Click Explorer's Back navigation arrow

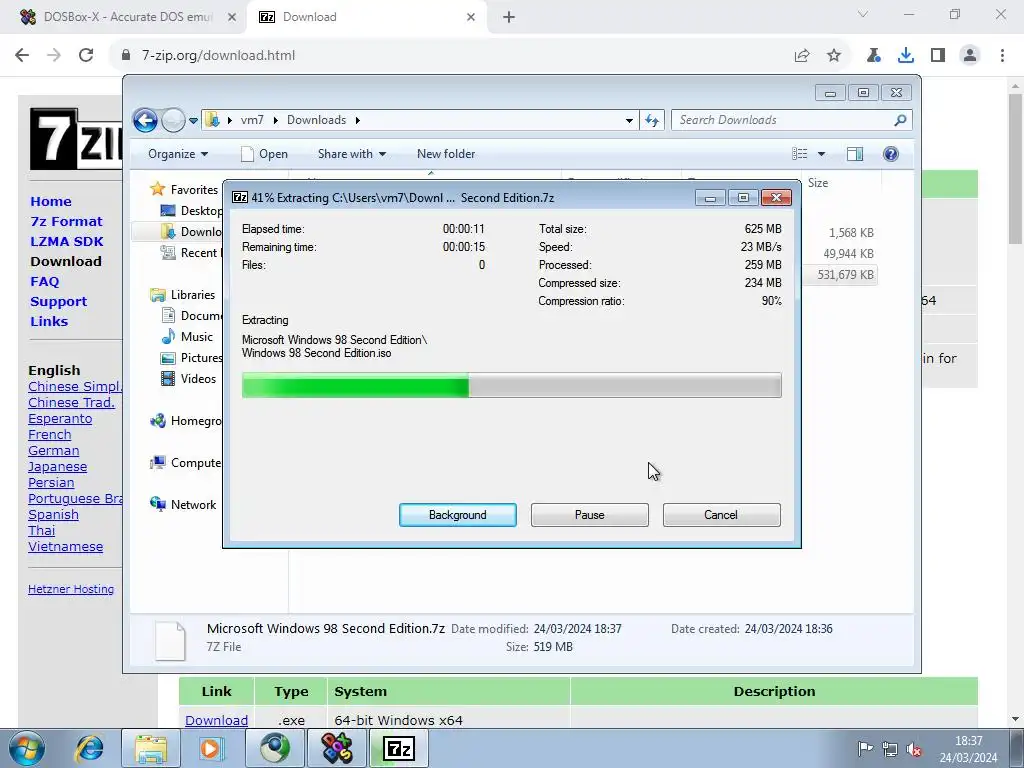[x=145, y=120]
